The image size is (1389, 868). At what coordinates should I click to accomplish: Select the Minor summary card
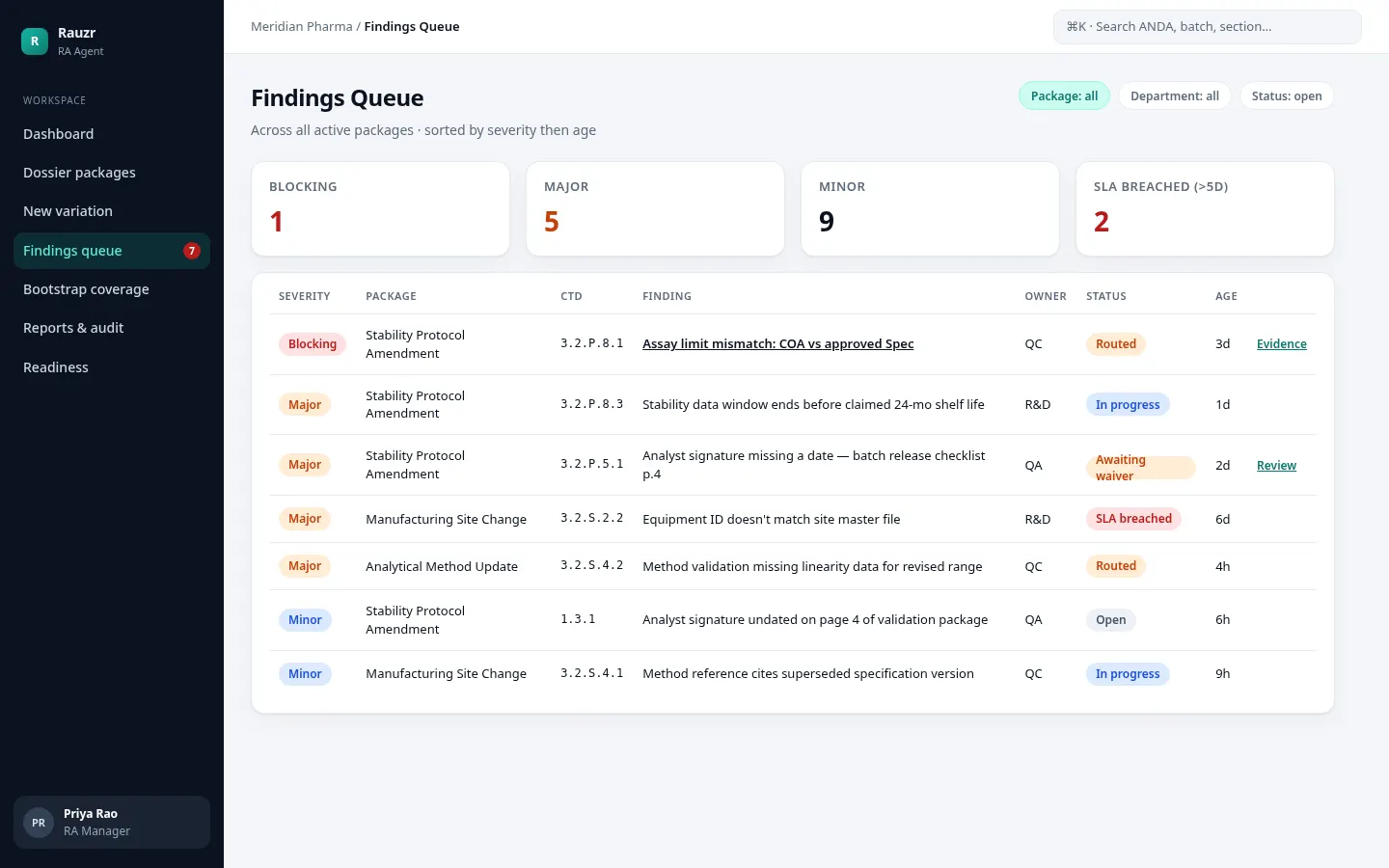[930, 208]
